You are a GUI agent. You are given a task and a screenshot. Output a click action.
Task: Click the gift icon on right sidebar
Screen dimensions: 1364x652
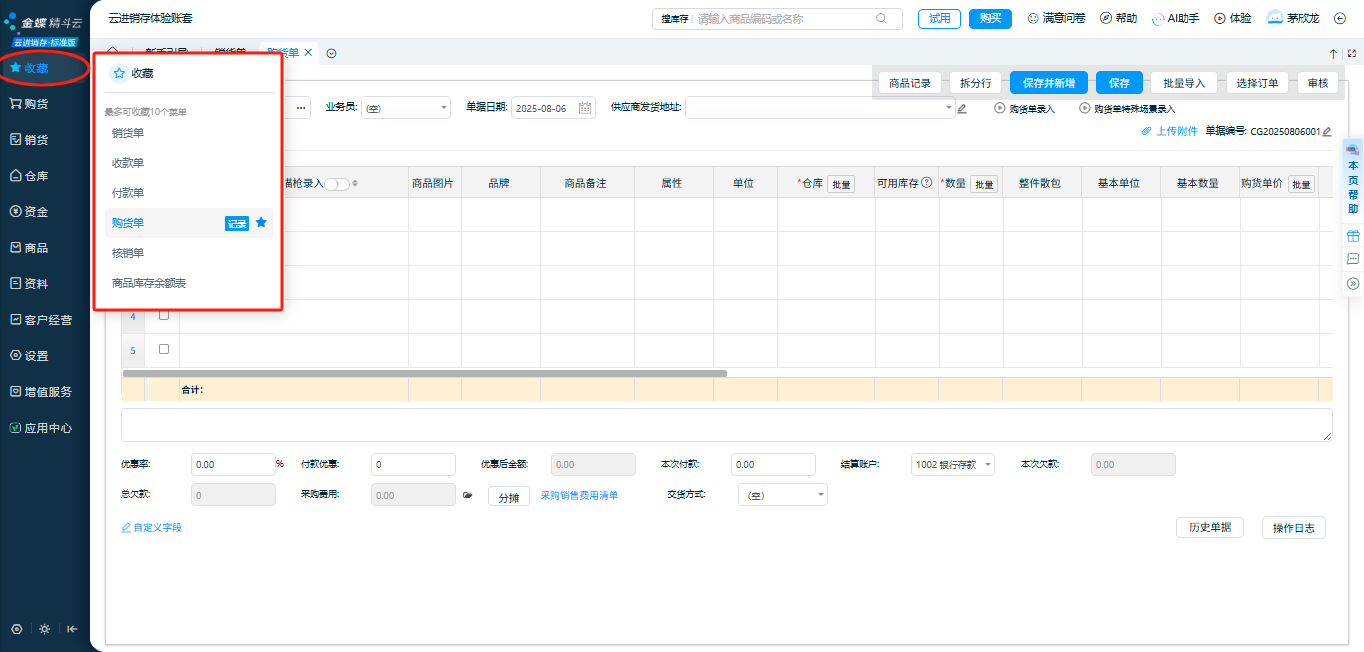pyautogui.click(x=1353, y=236)
